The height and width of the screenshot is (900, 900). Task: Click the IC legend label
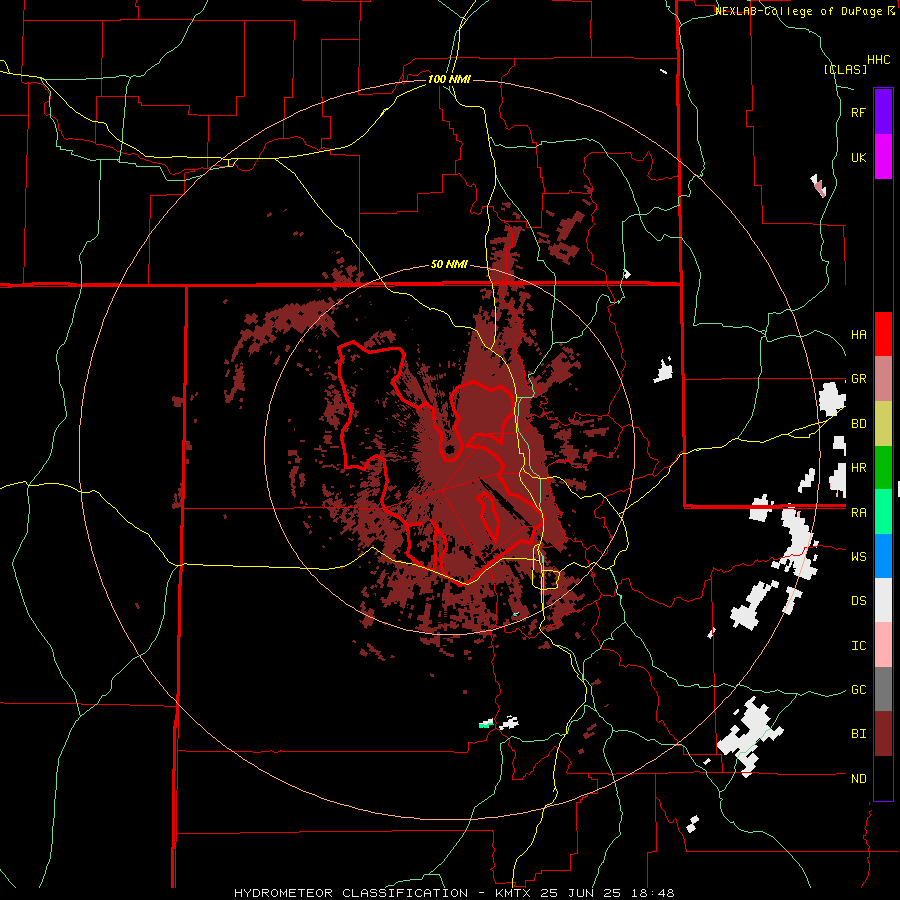tap(858, 646)
